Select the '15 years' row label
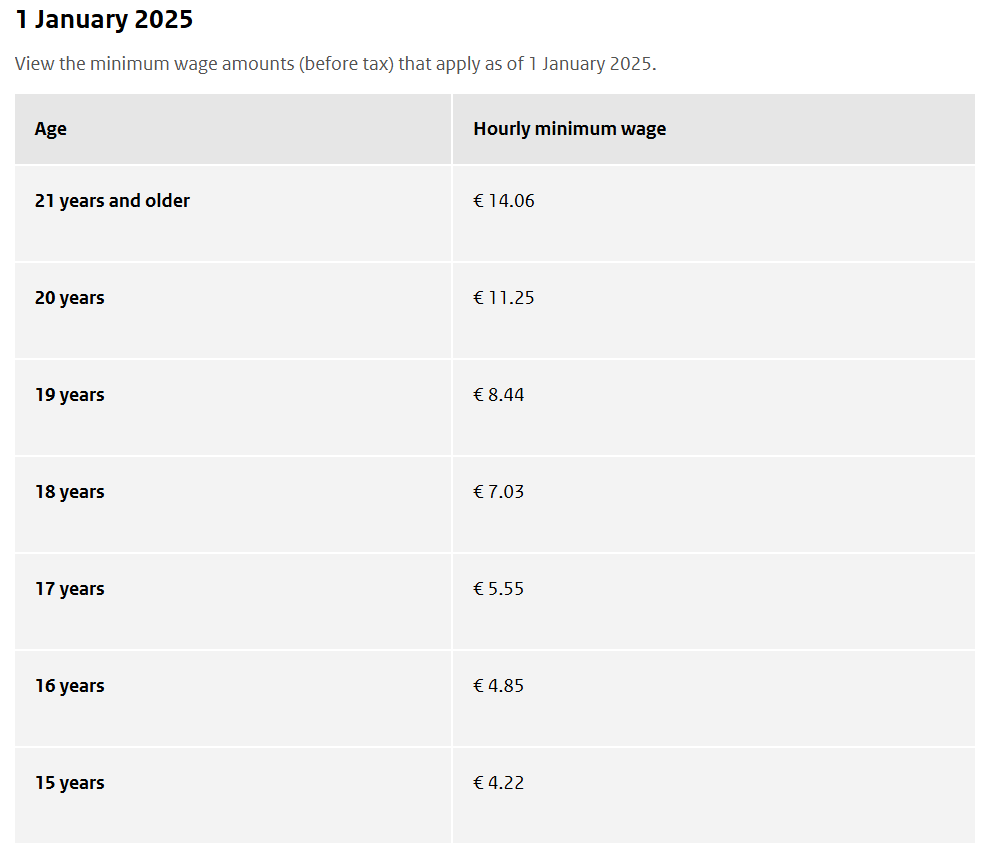The width and height of the screenshot is (985, 857). [69, 783]
